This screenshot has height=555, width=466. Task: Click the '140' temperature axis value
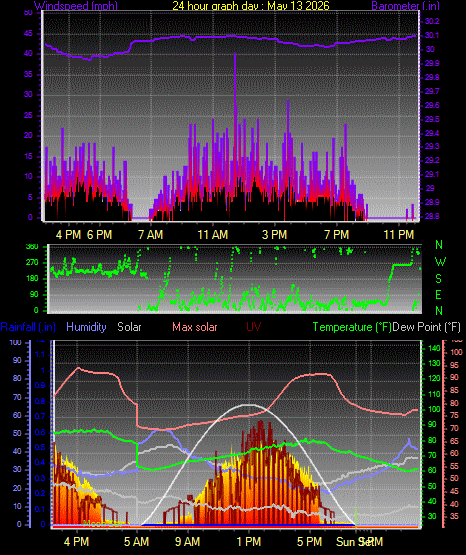pyautogui.click(x=434, y=349)
